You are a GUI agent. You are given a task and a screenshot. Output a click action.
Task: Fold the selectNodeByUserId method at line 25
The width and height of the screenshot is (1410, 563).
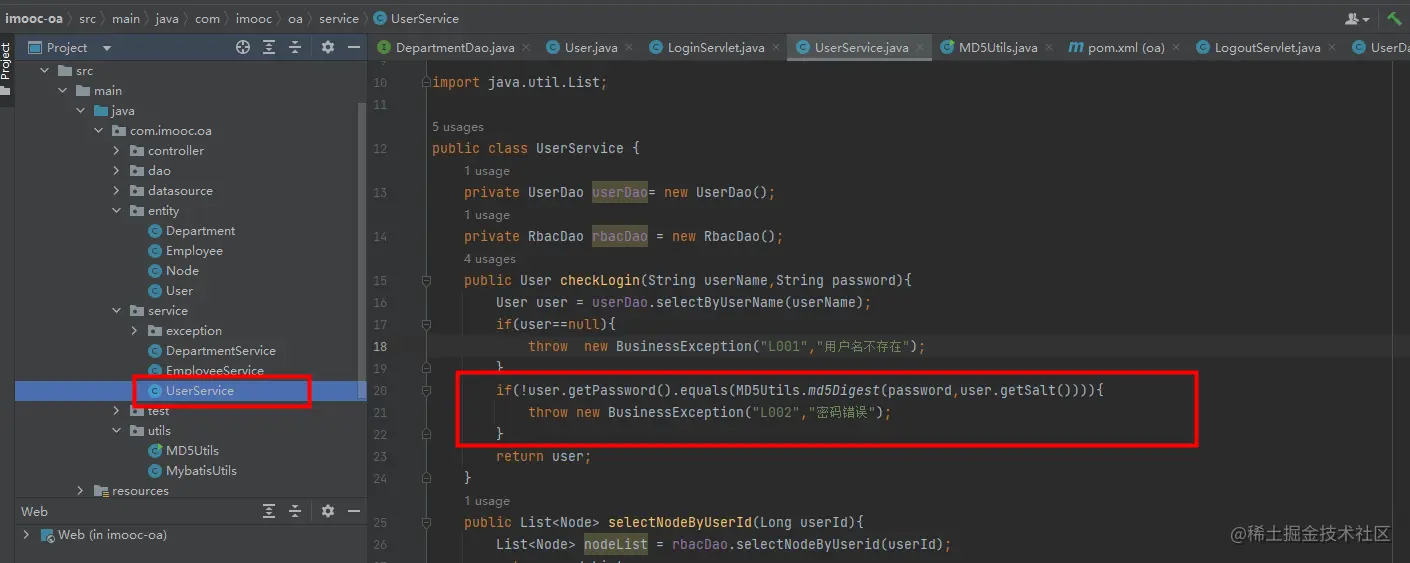[x=426, y=522]
